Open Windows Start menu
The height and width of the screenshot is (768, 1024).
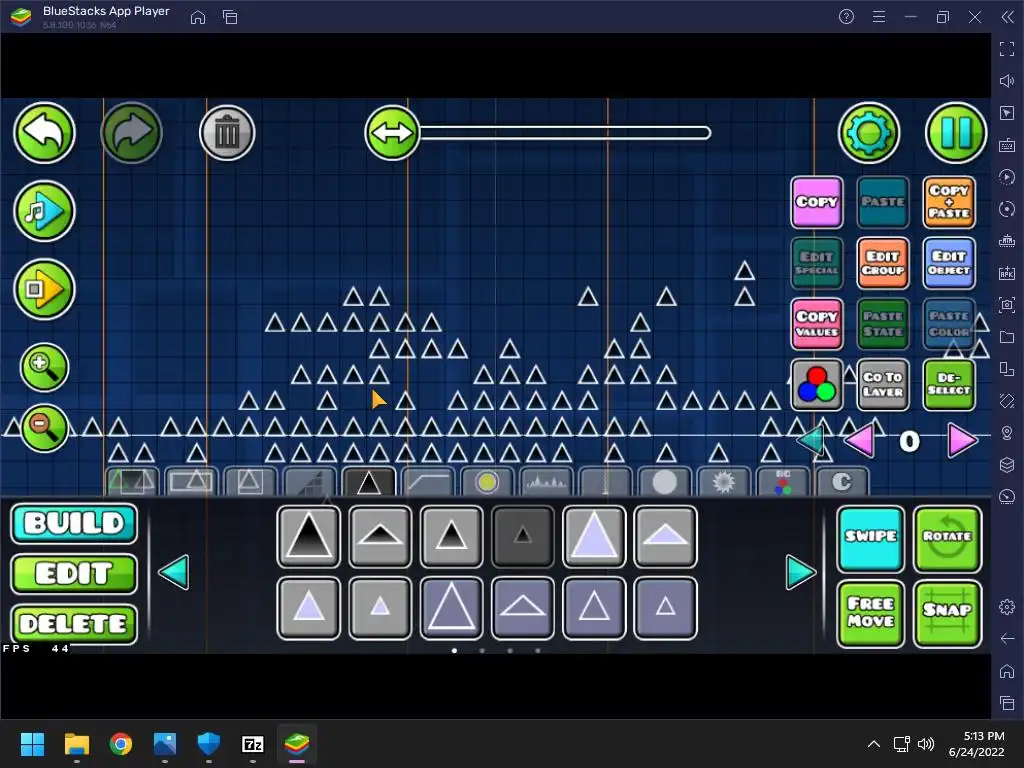(32, 744)
